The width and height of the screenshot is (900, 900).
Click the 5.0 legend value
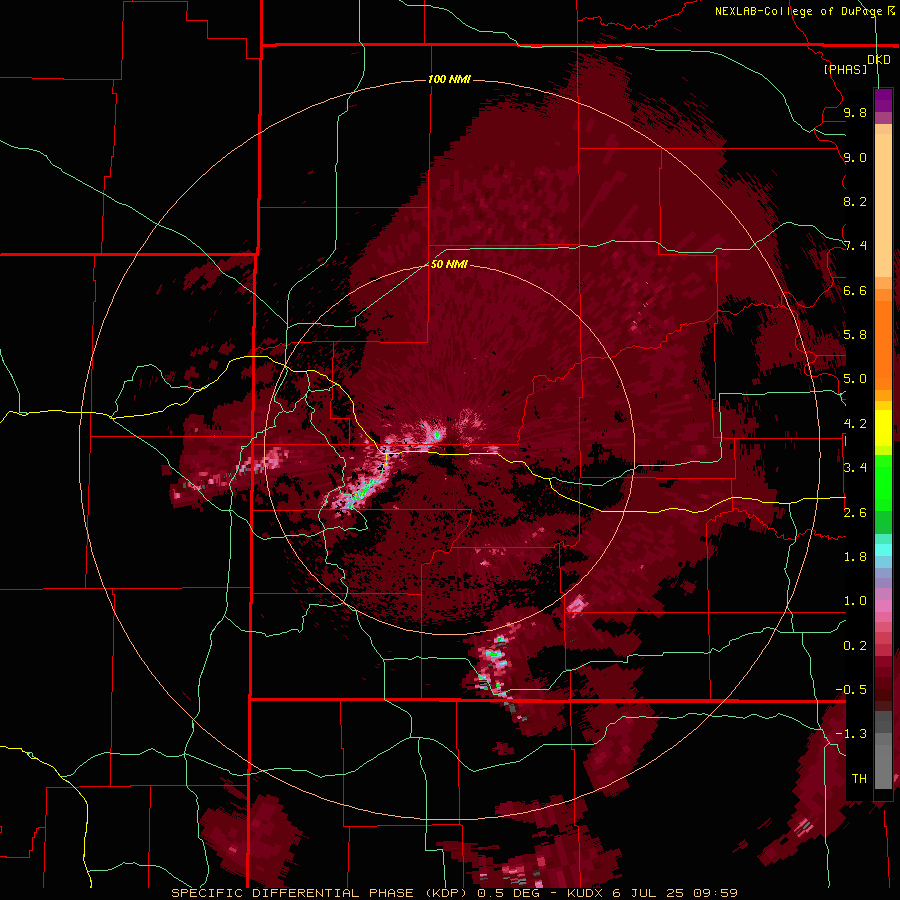coord(855,379)
